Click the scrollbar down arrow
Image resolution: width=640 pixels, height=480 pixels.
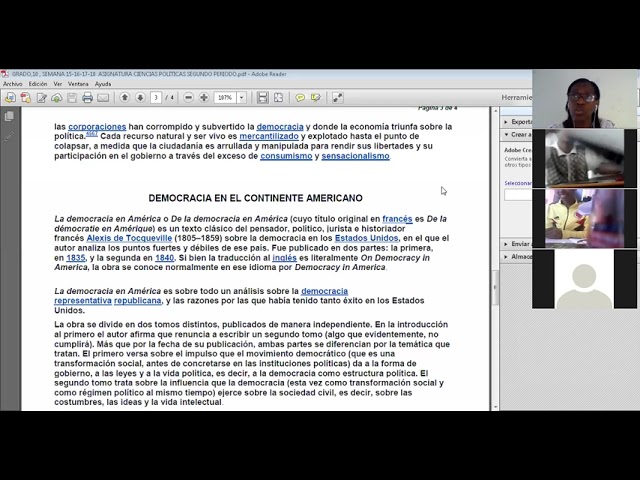(496, 407)
